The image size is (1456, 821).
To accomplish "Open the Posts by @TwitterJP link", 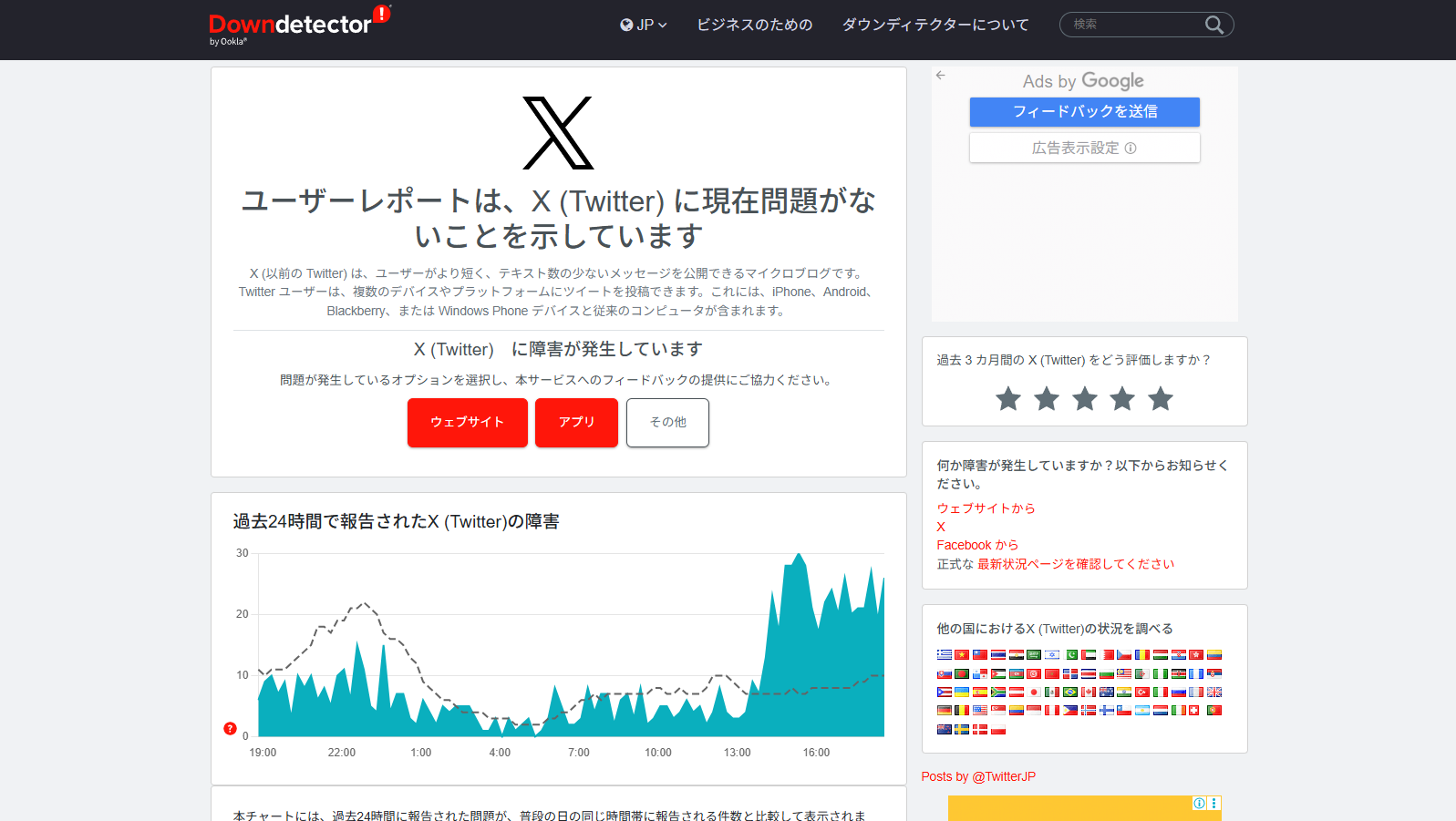I will coord(978,776).
